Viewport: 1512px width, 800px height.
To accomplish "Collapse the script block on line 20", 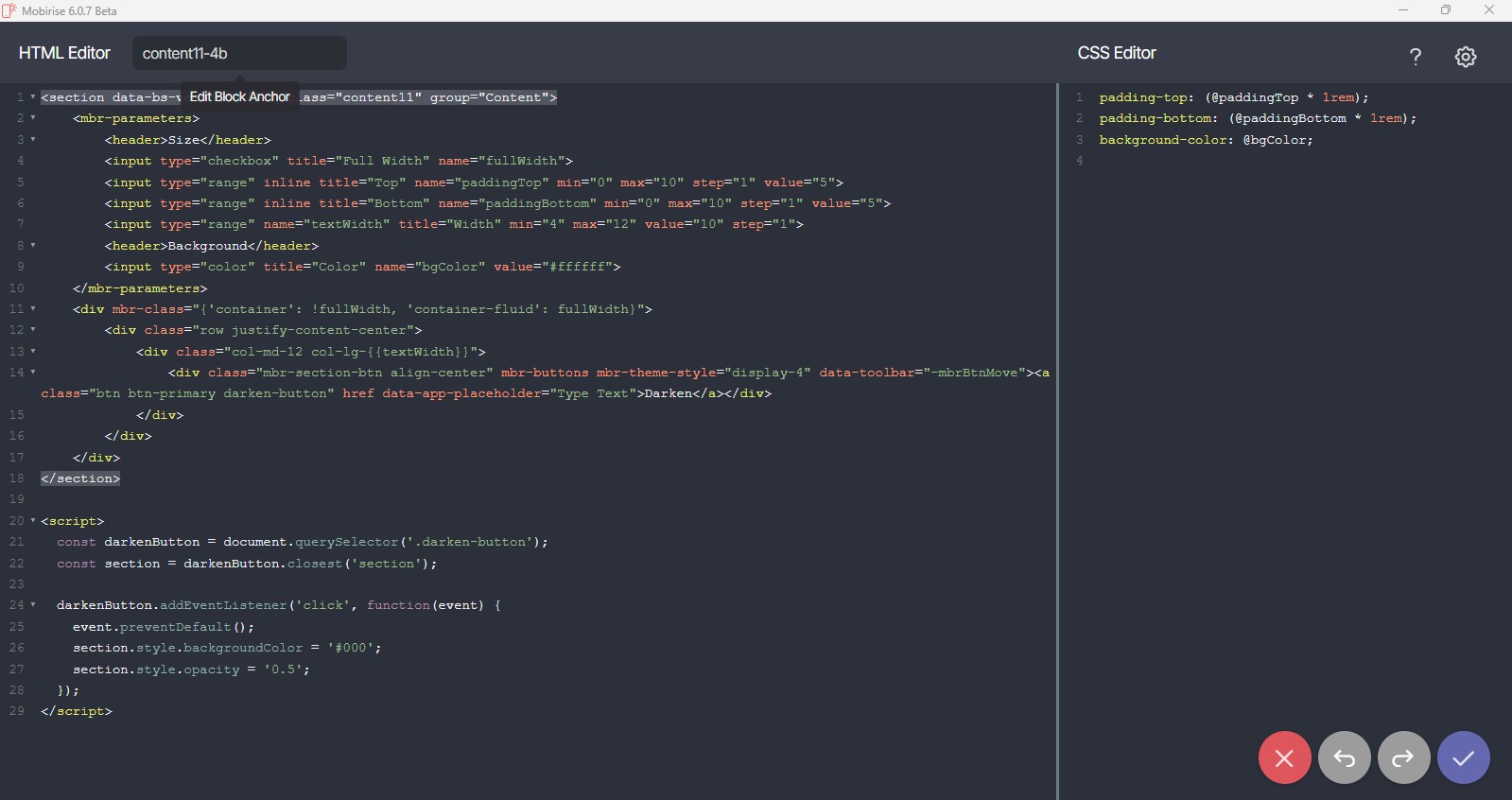I will (x=33, y=521).
